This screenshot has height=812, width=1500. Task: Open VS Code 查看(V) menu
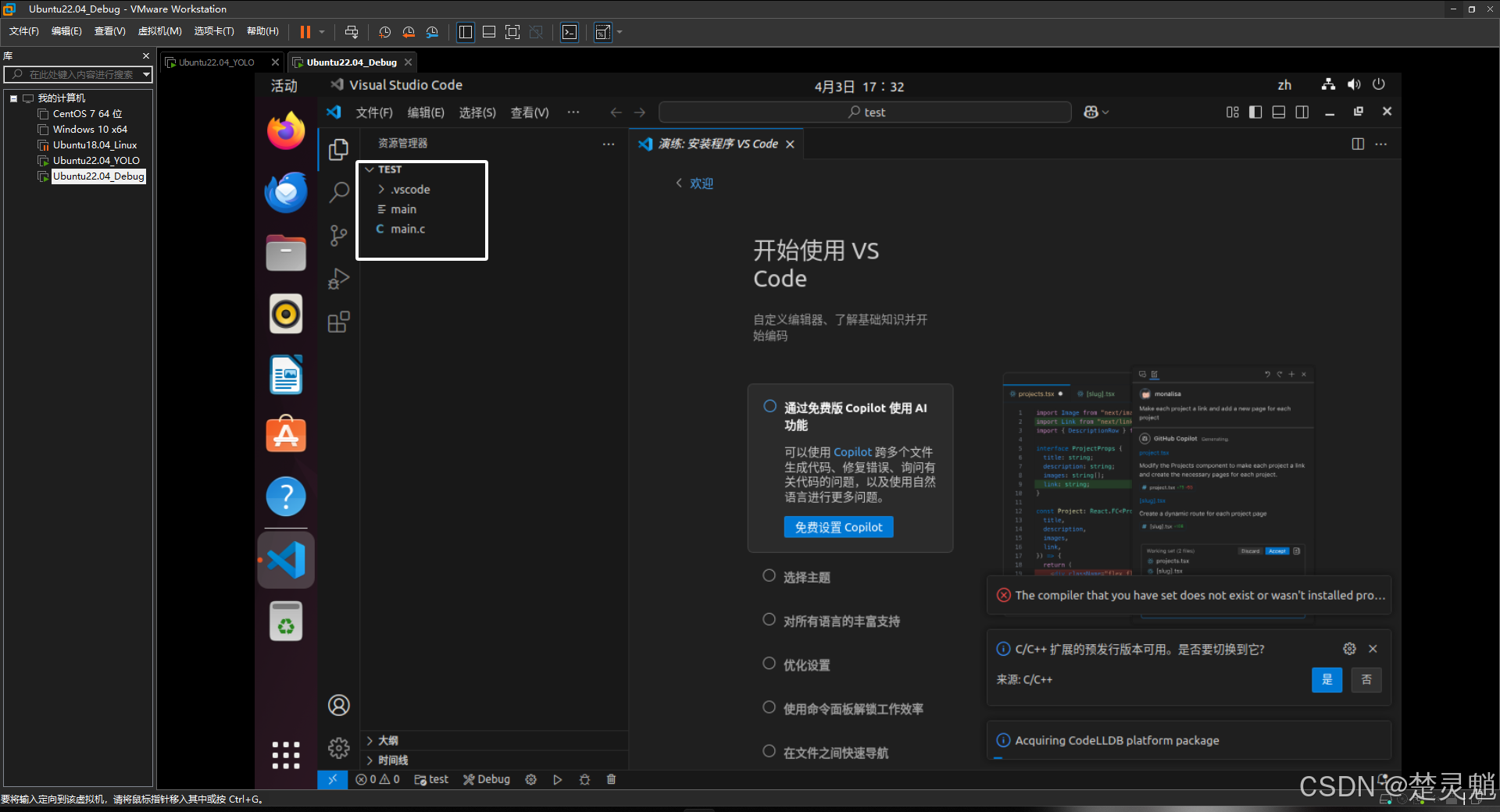[530, 112]
